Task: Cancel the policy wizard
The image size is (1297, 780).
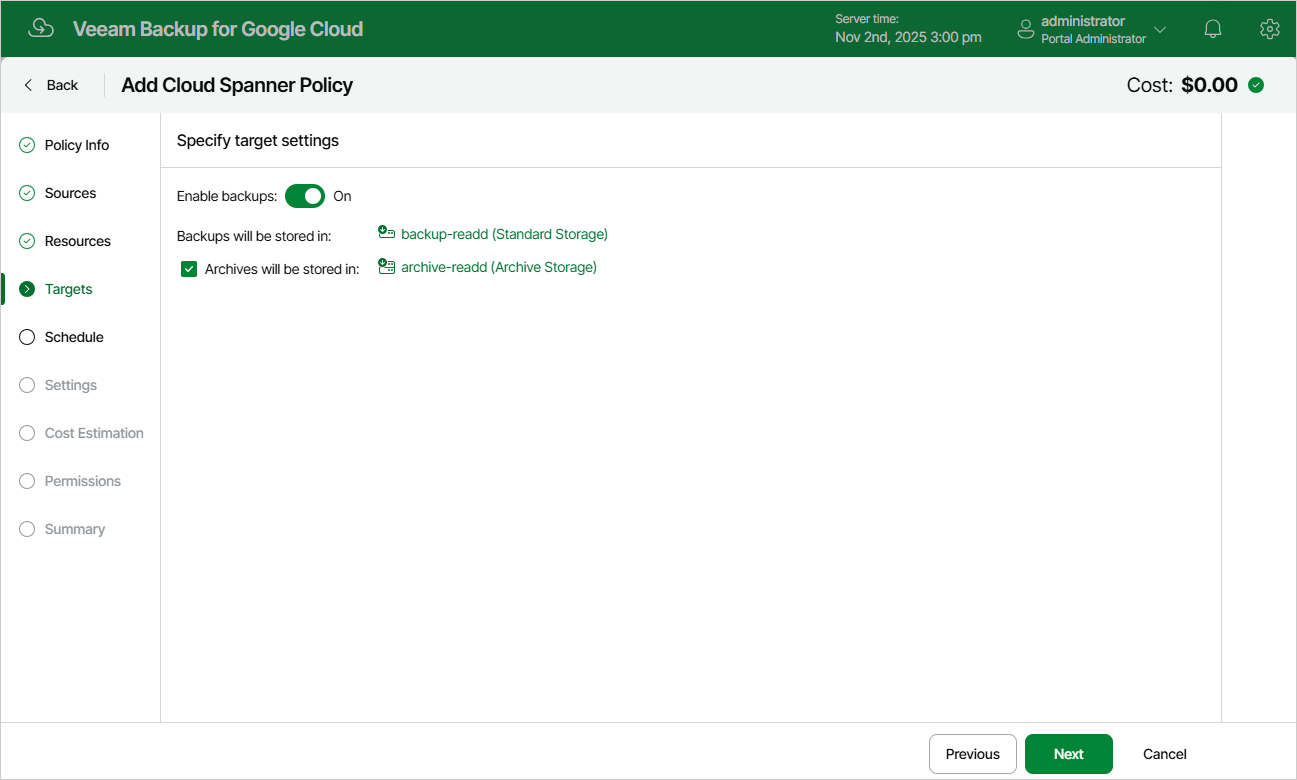Action: coord(1165,754)
